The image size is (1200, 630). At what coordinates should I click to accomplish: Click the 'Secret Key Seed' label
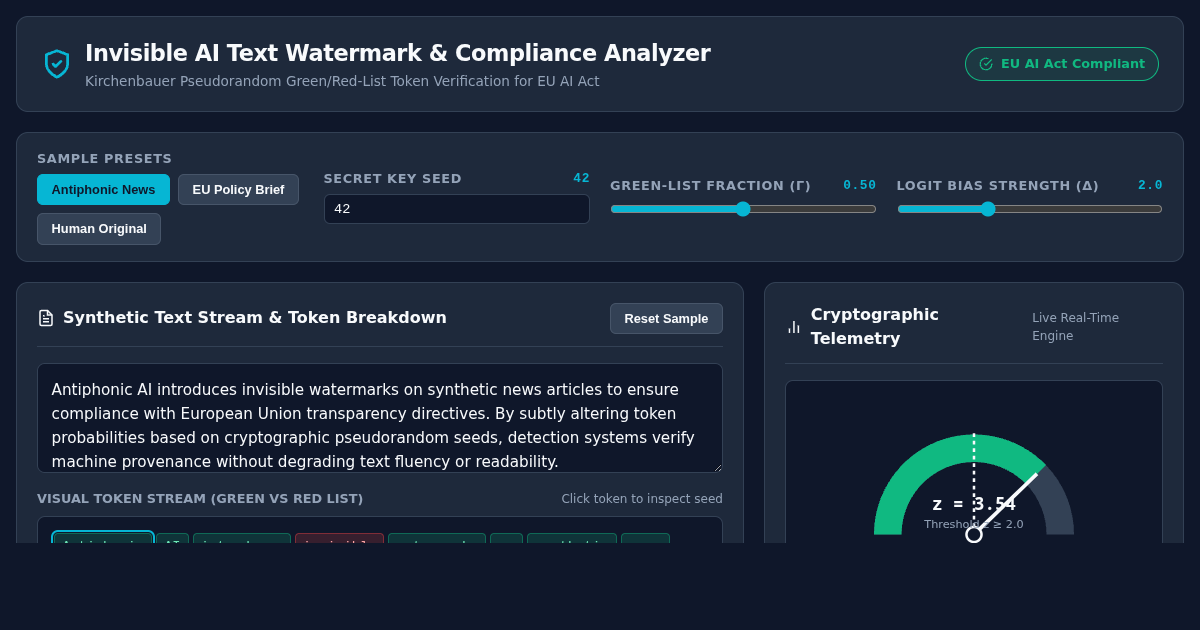pos(393,179)
